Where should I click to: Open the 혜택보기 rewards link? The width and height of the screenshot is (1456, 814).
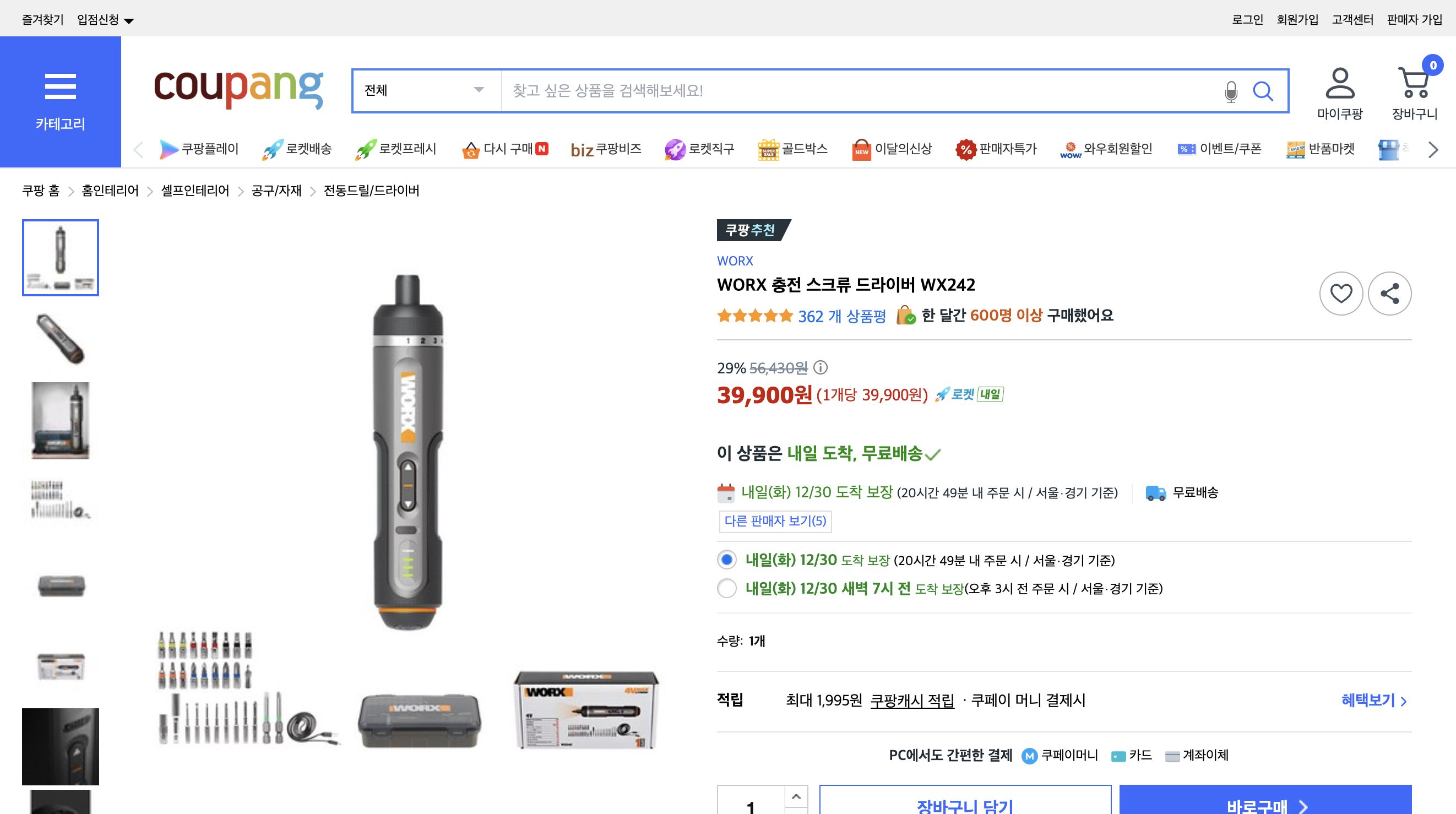point(1368,701)
